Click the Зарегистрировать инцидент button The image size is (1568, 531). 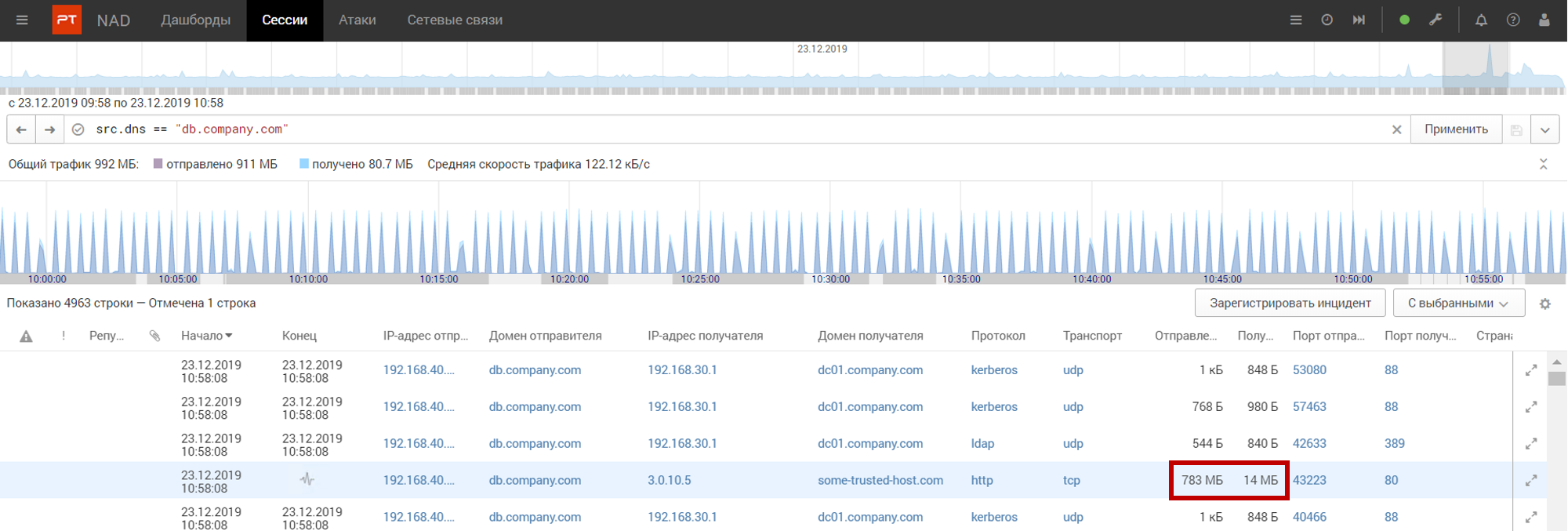pos(1290,303)
